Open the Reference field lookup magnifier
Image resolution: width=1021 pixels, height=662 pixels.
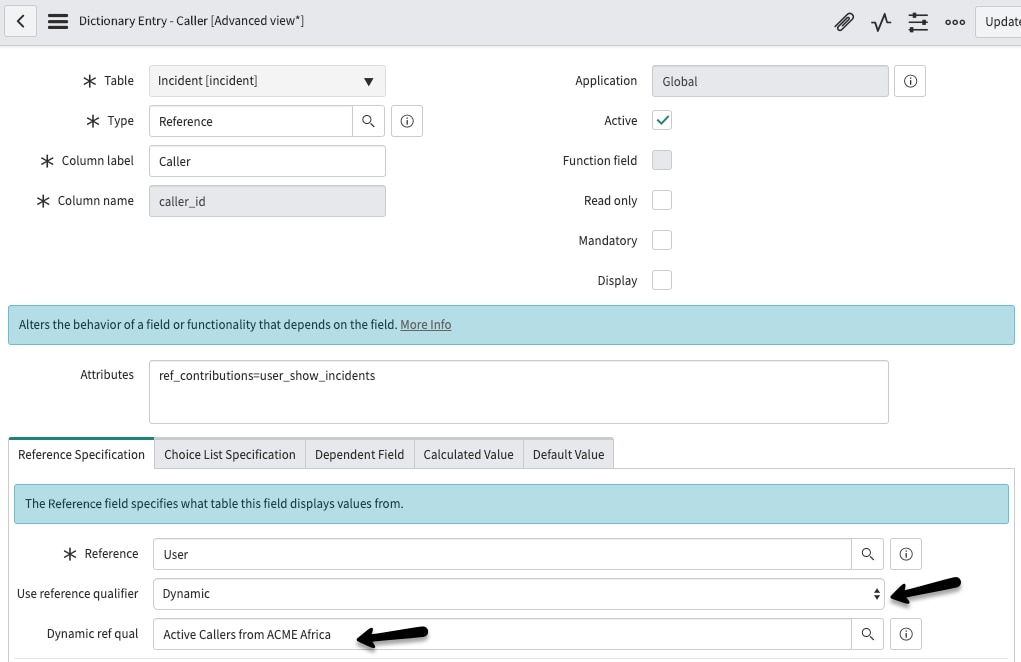(868, 553)
